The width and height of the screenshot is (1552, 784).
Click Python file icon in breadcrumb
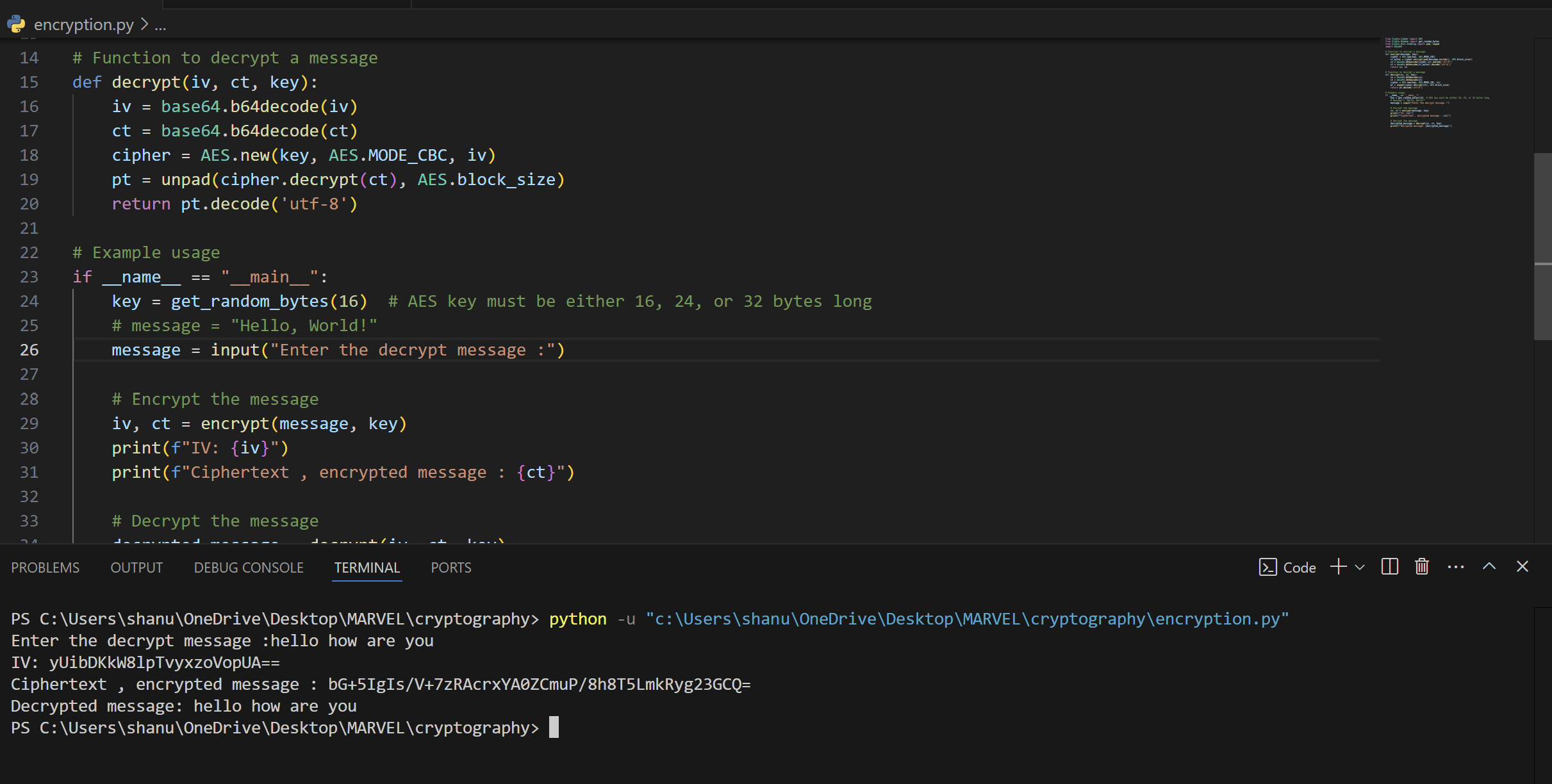16,24
